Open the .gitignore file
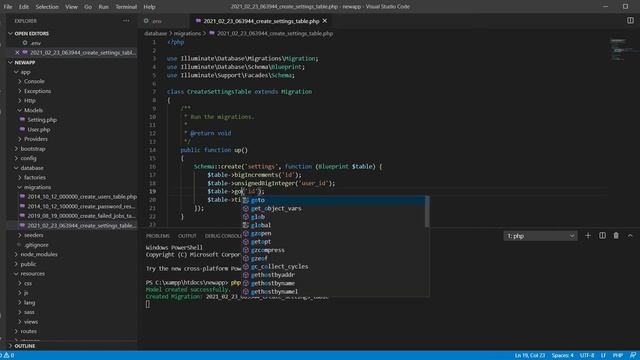Screen dimensions: 640x360 point(36,244)
